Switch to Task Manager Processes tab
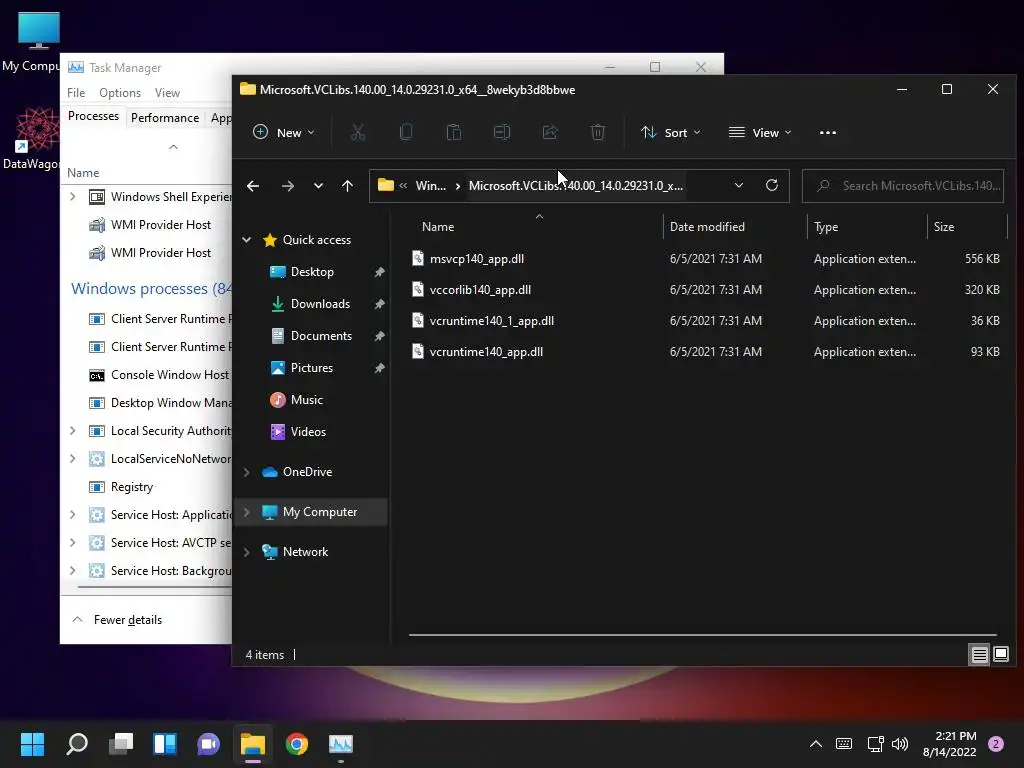 (93, 116)
